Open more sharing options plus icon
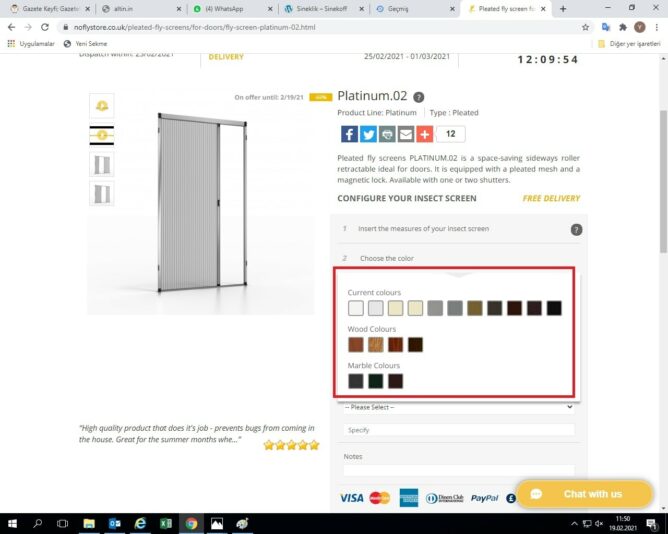668x534 pixels. [x=425, y=134]
